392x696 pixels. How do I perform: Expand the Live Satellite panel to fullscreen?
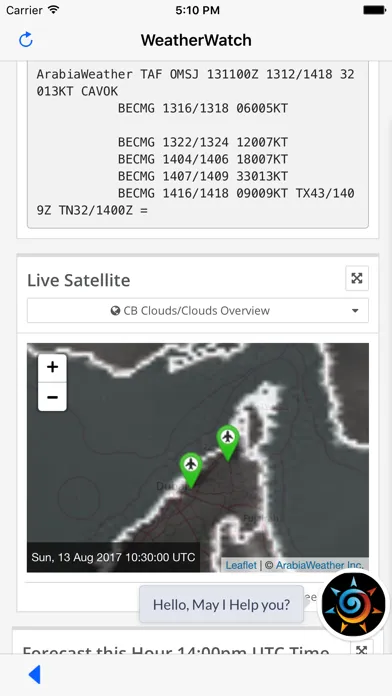point(357,278)
